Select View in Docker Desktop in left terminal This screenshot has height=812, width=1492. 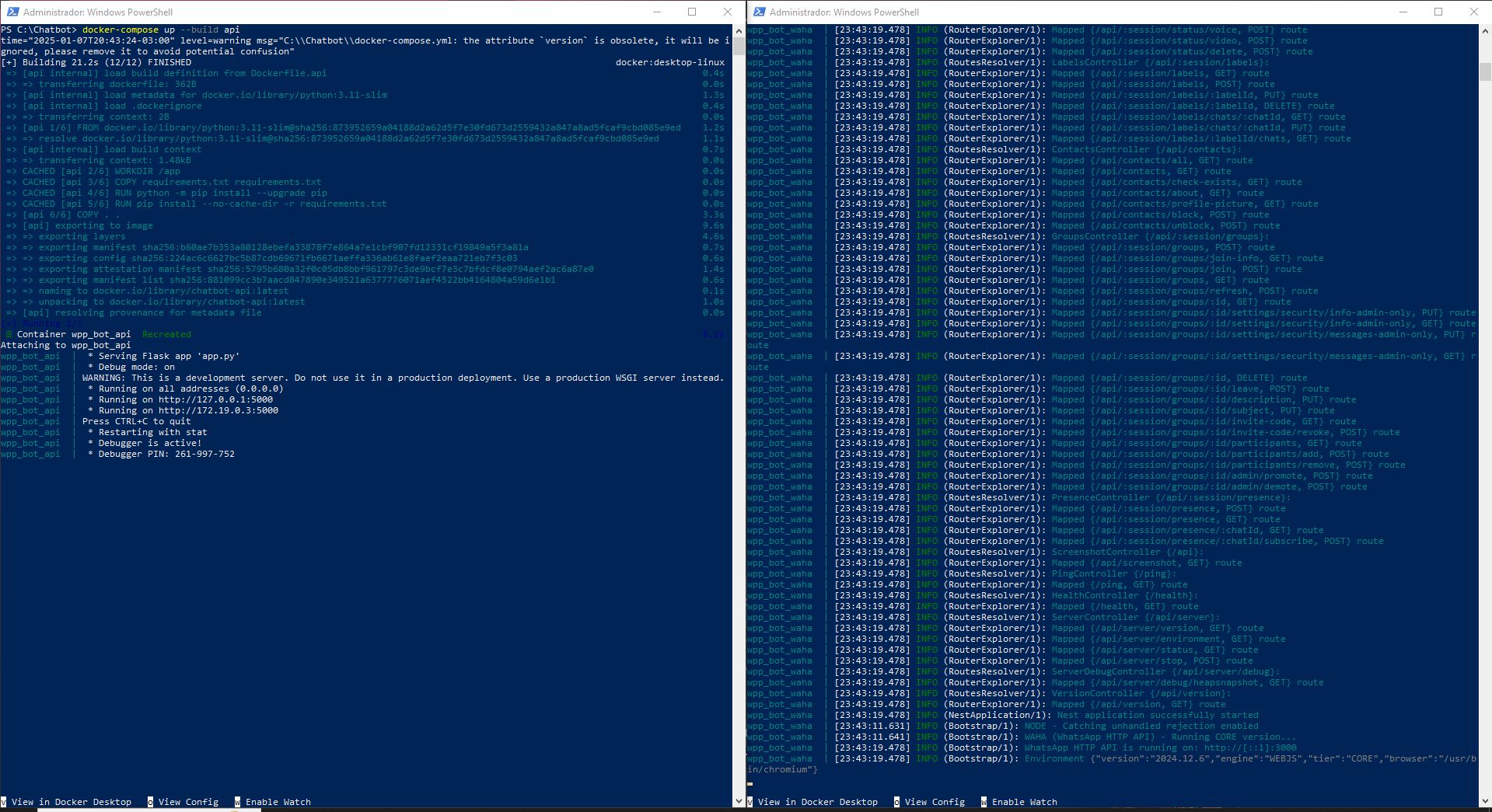pyautogui.click(x=71, y=802)
